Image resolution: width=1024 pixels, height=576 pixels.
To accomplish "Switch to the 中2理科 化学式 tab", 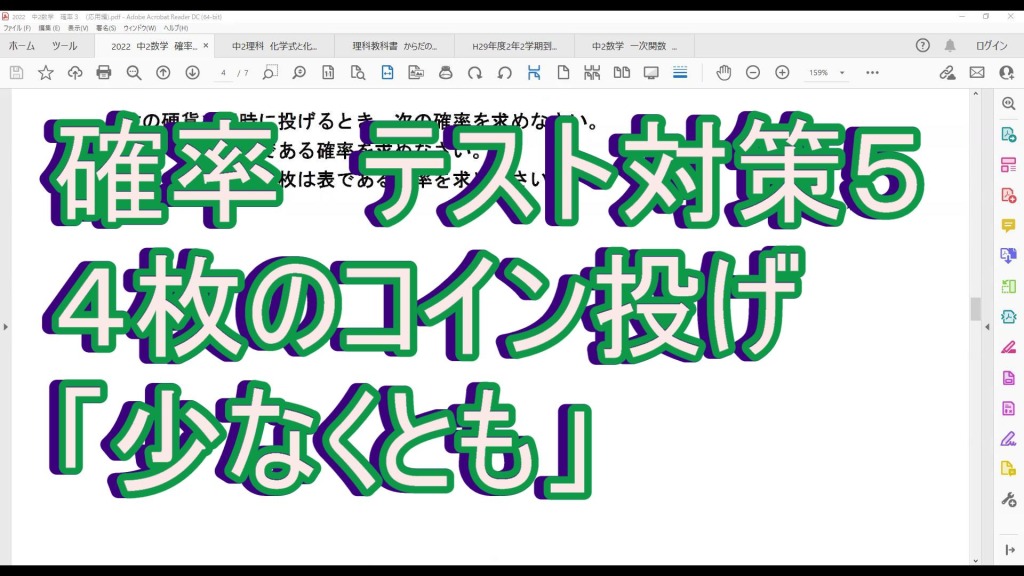I will (274, 46).
